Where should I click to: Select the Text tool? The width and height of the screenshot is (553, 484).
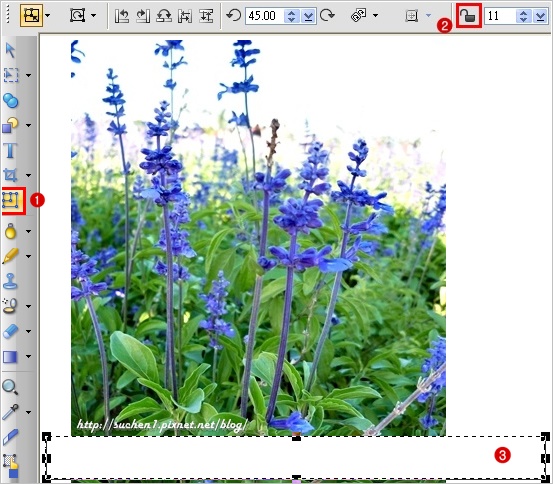(10, 150)
